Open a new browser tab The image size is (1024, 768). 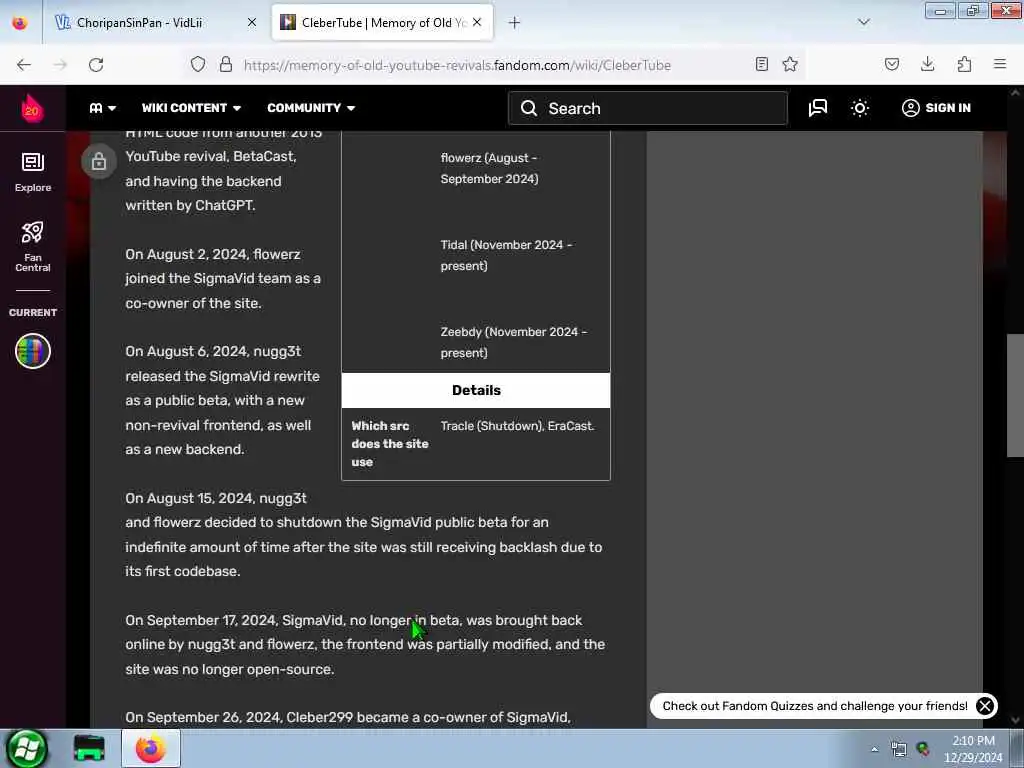[x=515, y=23]
